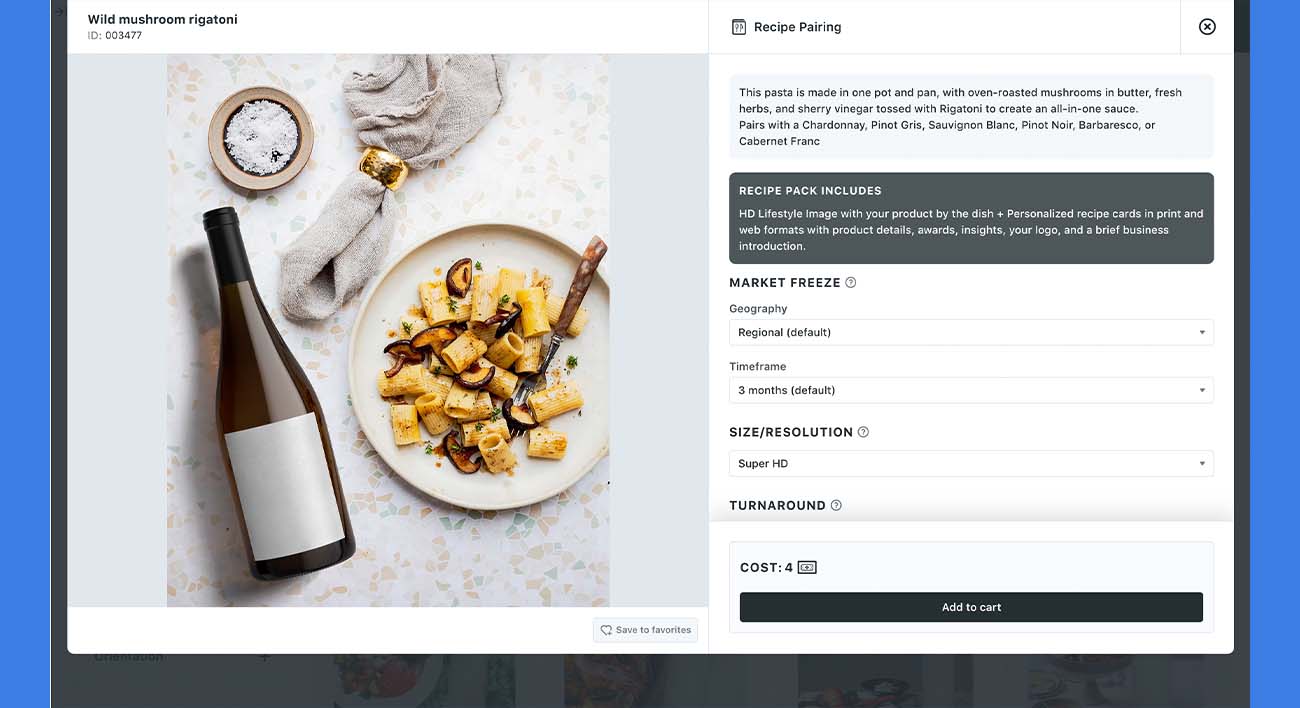Toggle the heart on Save to favorites
1300x708 pixels.
(x=606, y=630)
